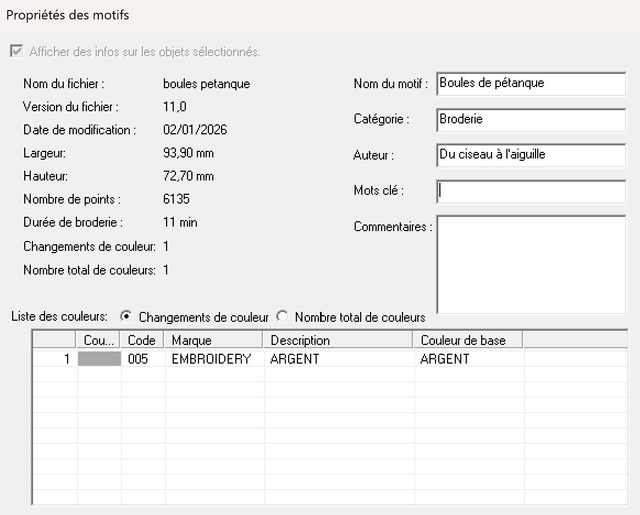
Task: Select the EMBROIDERY brand cell
Action: [x=211, y=359]
